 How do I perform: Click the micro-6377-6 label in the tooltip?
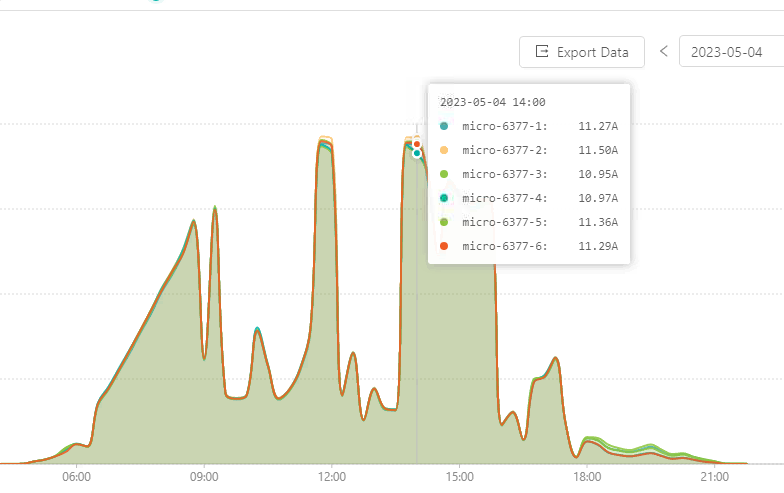point(504,246)
